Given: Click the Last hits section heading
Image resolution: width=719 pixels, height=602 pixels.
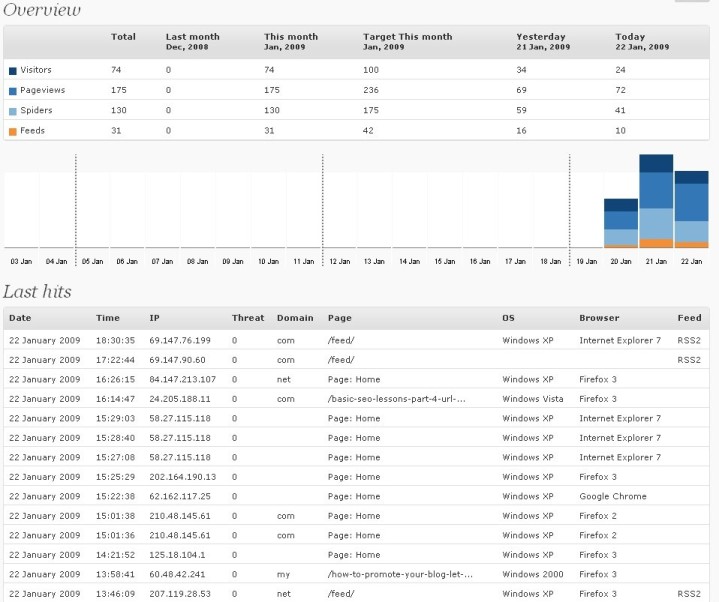Looking at the screenshot, I should (36, 291).
